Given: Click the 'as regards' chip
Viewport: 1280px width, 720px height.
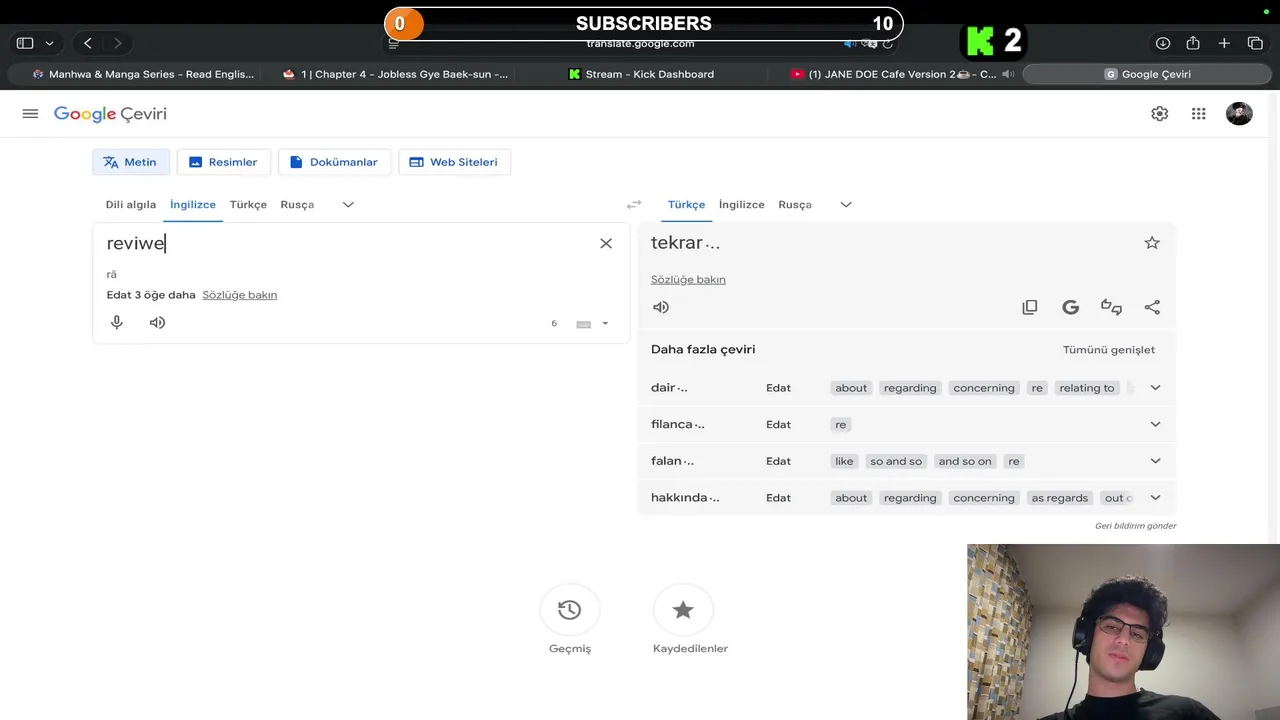Looking at the screenshot, I should tap(1060, 498).
